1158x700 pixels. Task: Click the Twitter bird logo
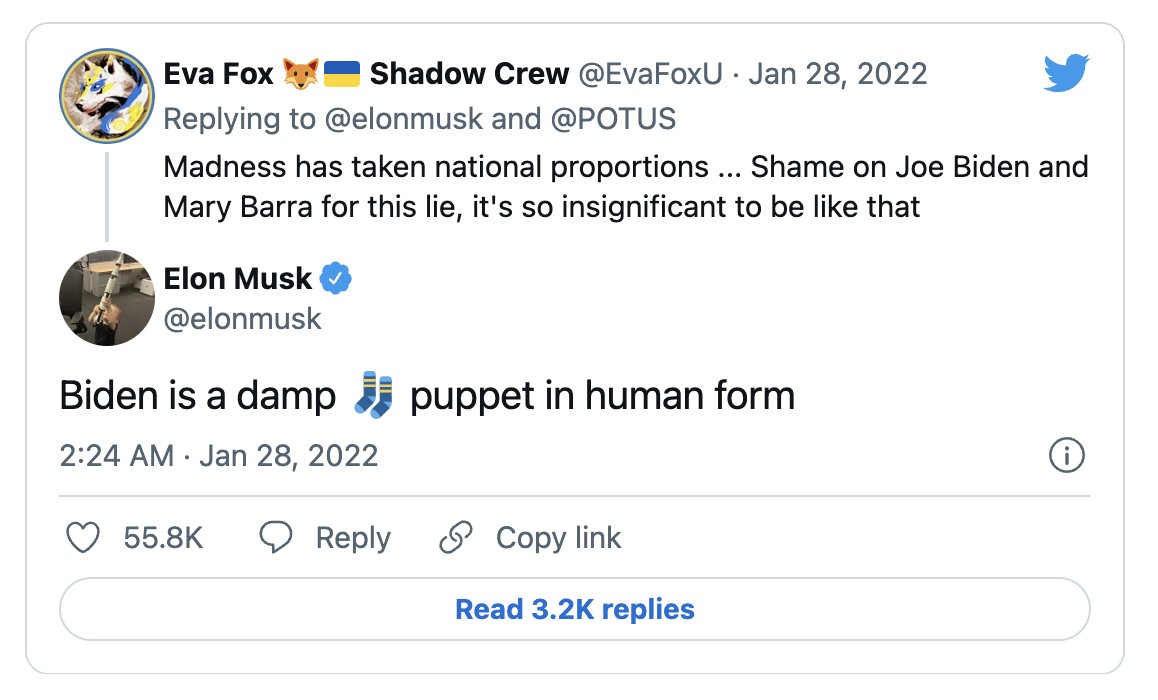pos(1065,74)
